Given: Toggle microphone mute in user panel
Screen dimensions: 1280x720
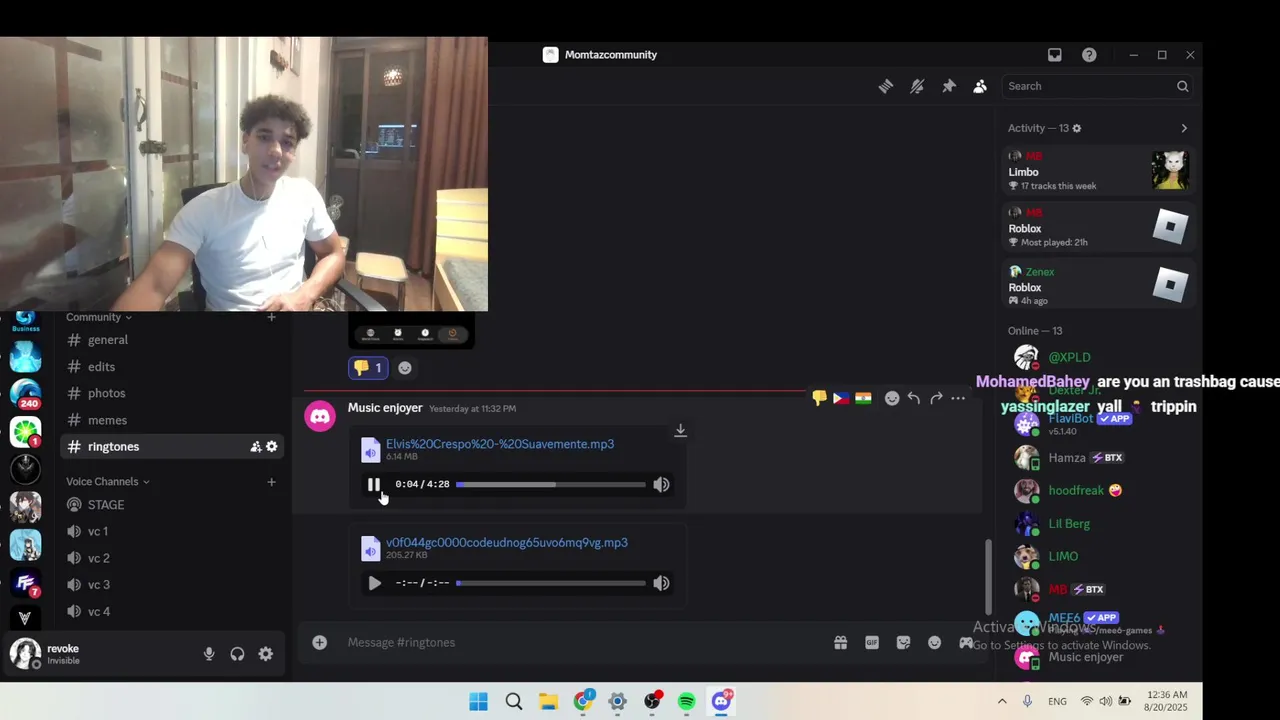Looking at the screenshot, I should click(x=209, y=654).
